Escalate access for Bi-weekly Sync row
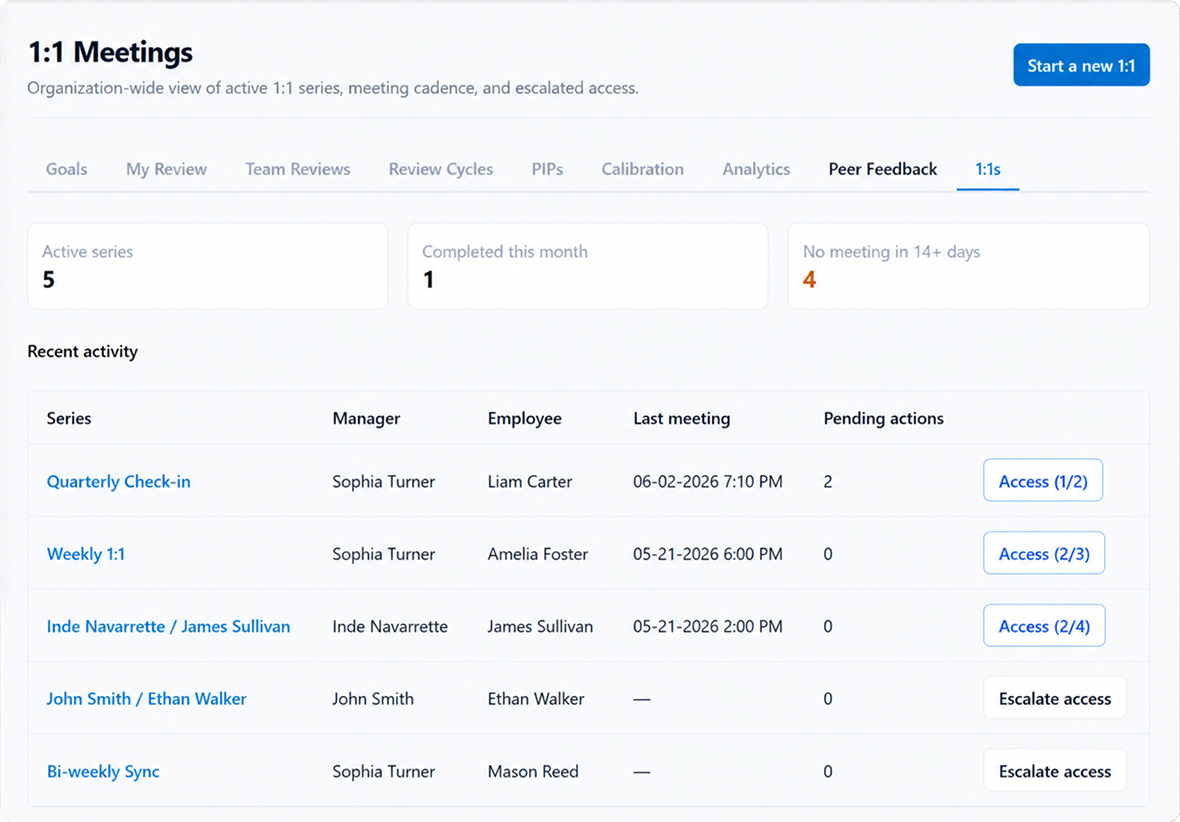Viewport: 1180px width, 822px height. click(1054, 770)
